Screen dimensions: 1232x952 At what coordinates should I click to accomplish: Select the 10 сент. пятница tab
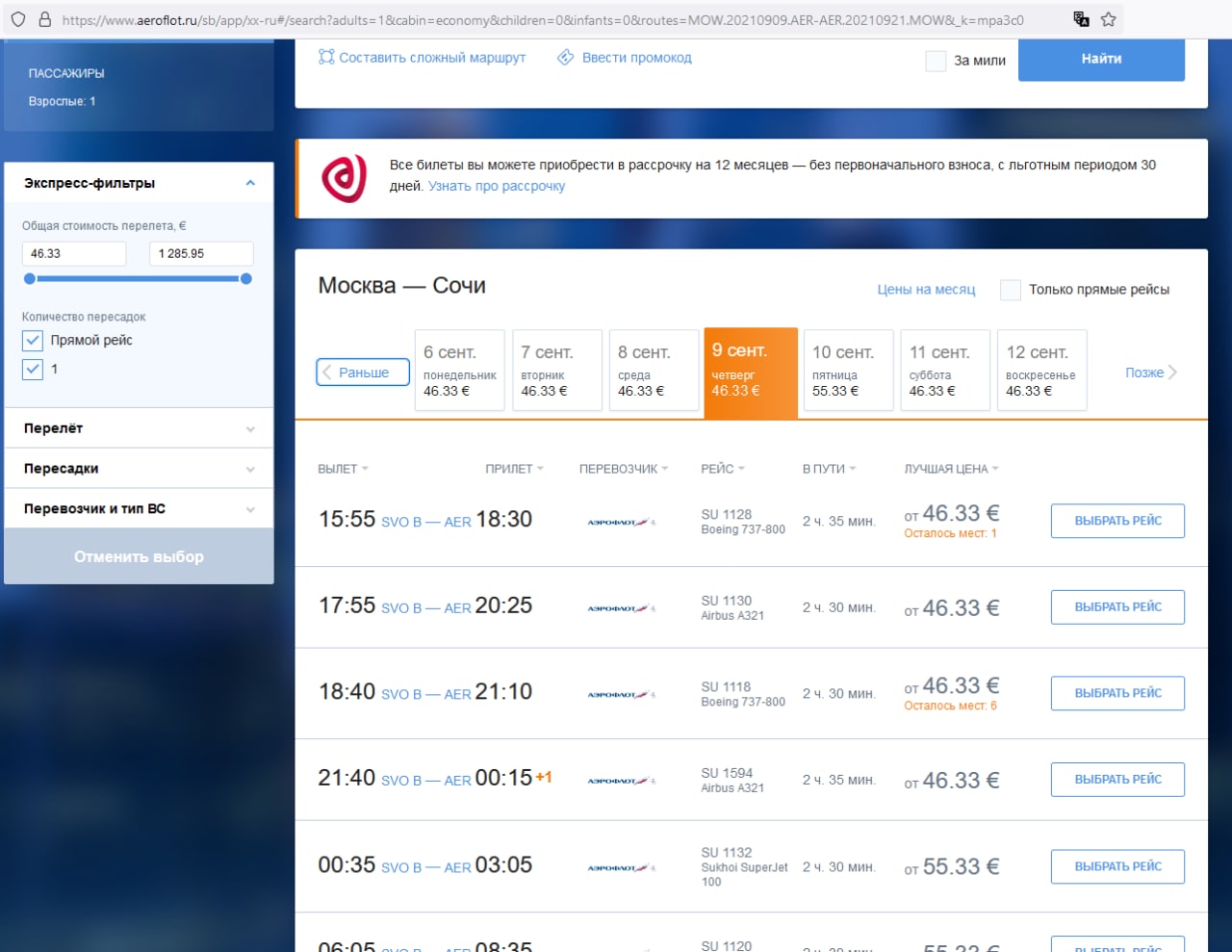pos(849,371)
